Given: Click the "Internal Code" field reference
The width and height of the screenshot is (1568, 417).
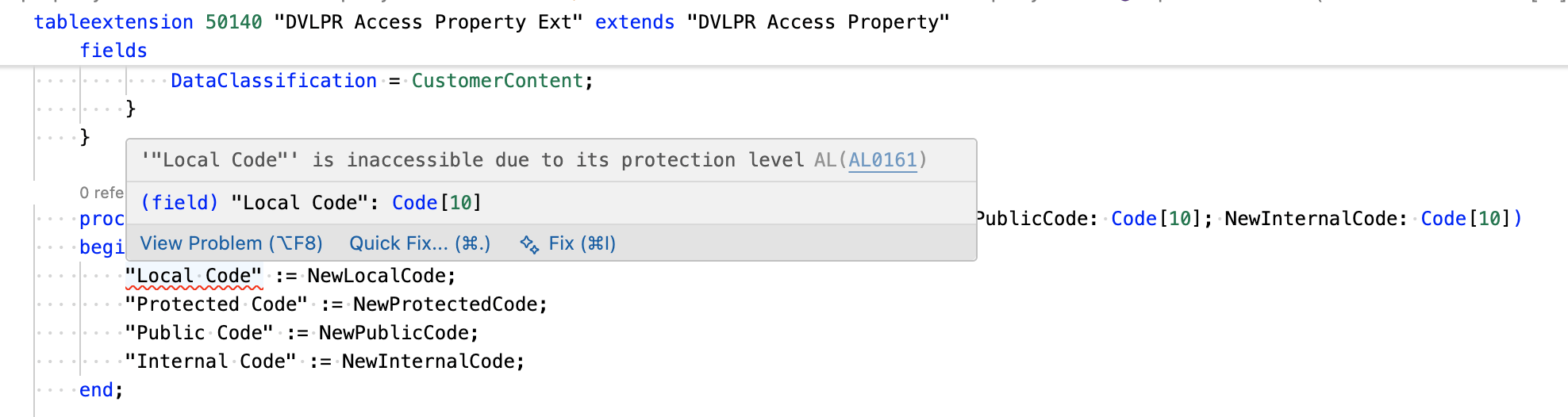Looking at the screenshot, I should click(210, 362).
